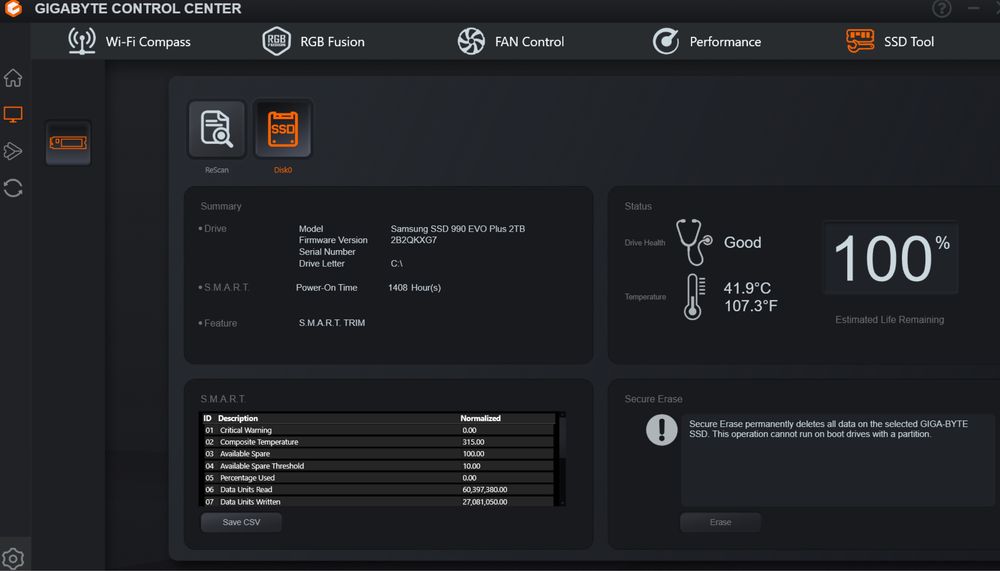Image resolution: width=1000 pixels, height=571 pixels.
Task: Click the 41.9°C temperature reading
Action: (747, 288)
